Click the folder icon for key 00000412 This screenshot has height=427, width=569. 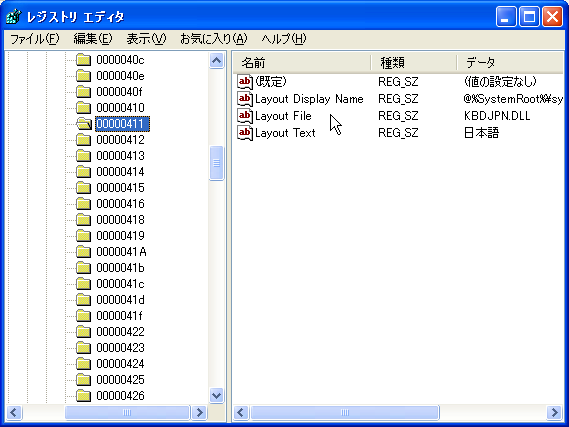point(83,140)
